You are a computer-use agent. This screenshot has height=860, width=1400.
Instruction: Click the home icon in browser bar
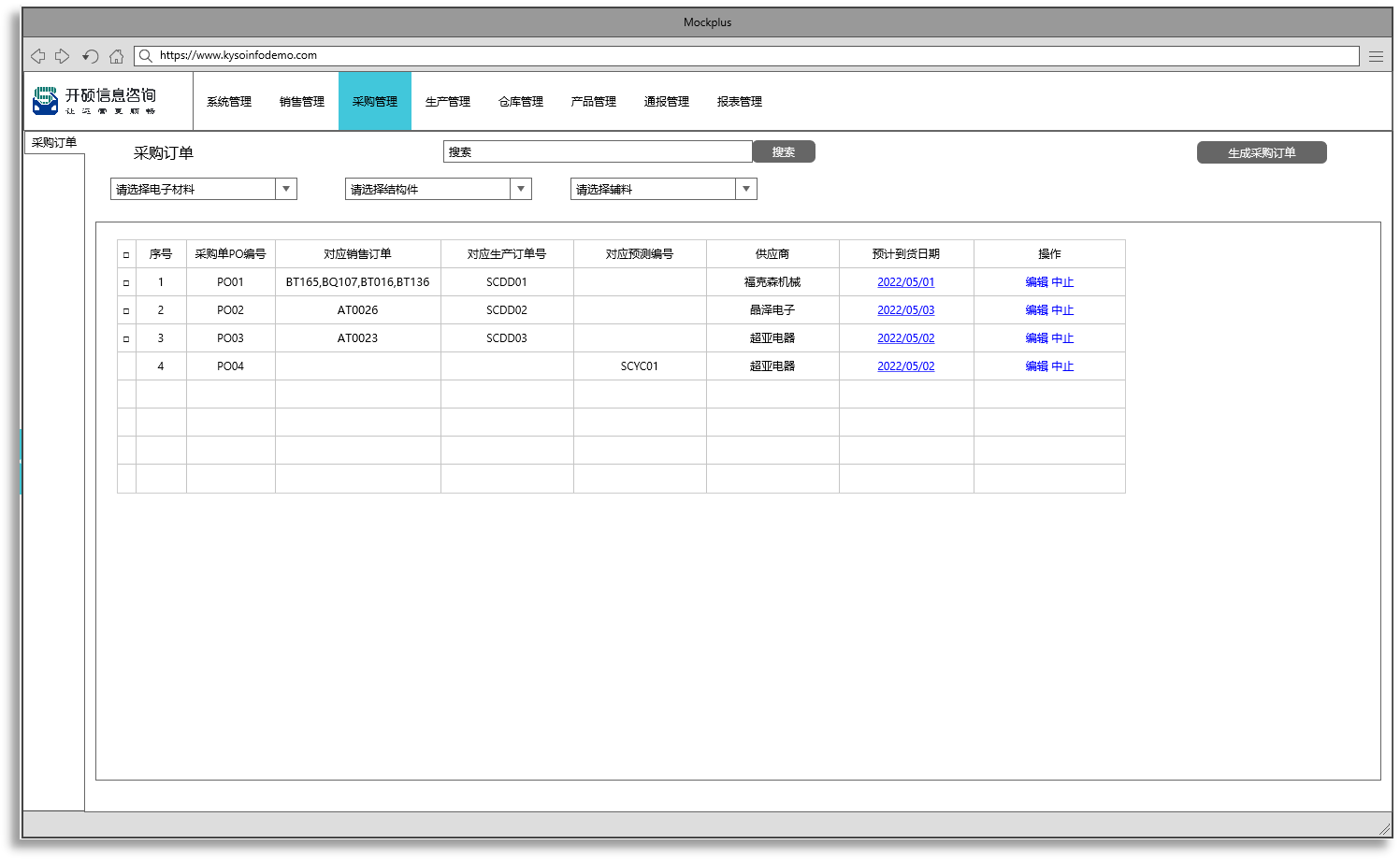(x=116, y=56)
